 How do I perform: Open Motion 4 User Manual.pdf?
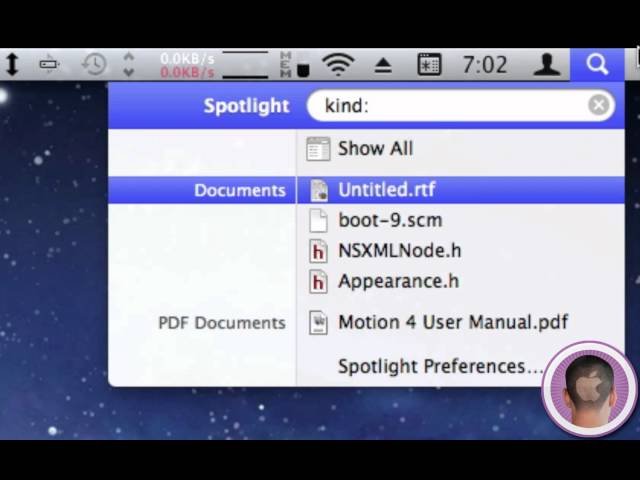click(452, 323)
